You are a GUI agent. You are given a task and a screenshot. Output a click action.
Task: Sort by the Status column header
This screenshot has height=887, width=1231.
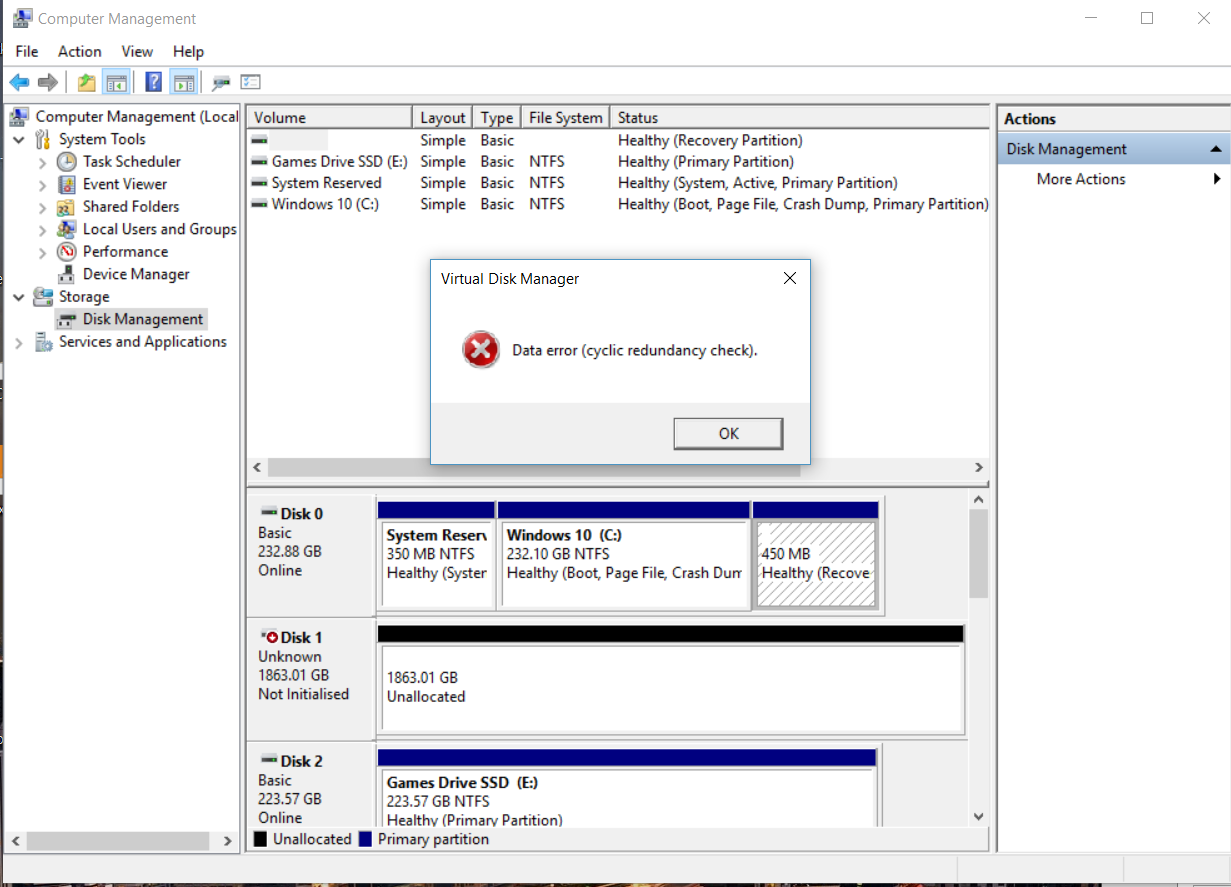coord(800,117)
